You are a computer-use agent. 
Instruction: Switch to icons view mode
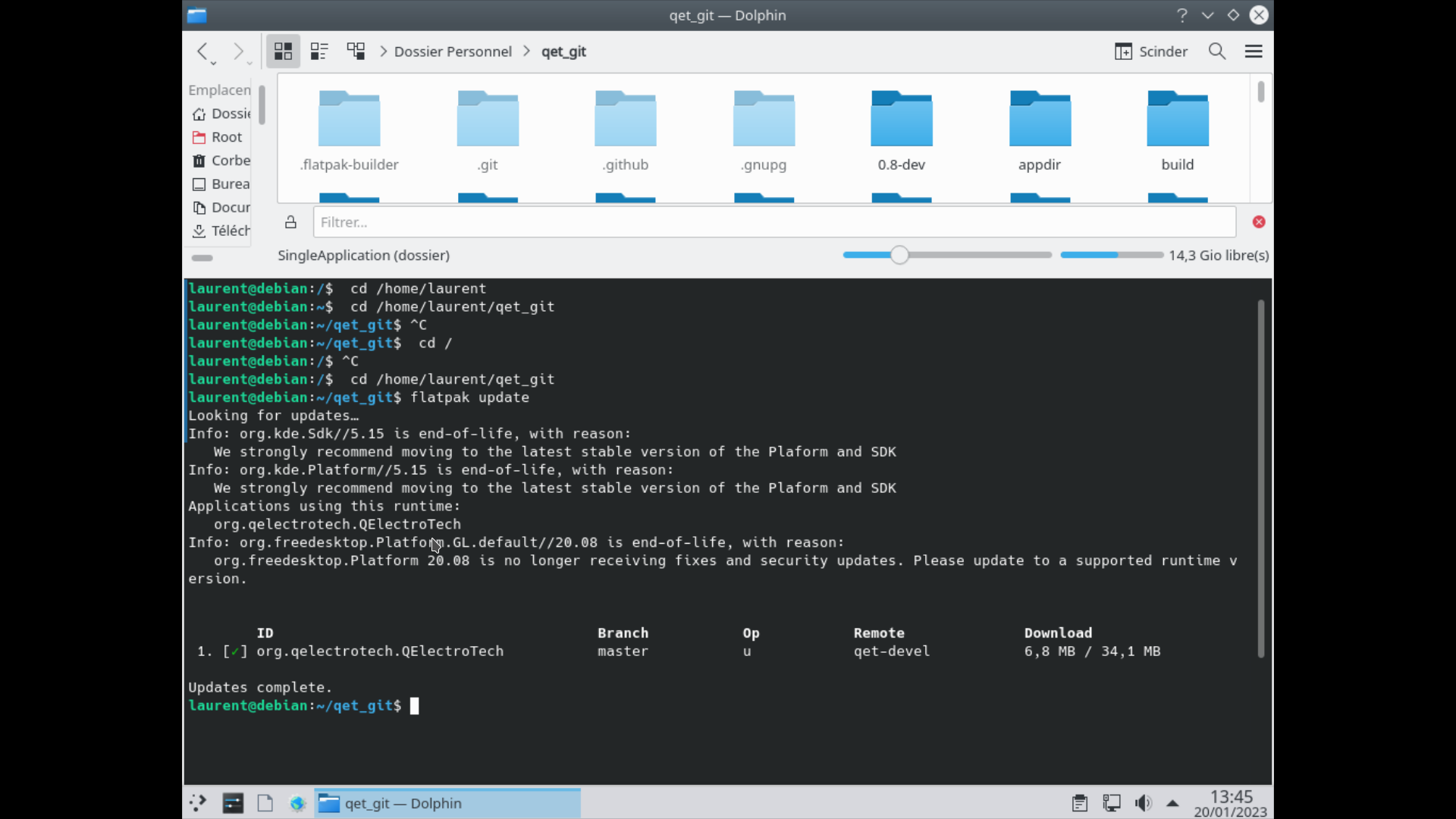tap(283, 51)
